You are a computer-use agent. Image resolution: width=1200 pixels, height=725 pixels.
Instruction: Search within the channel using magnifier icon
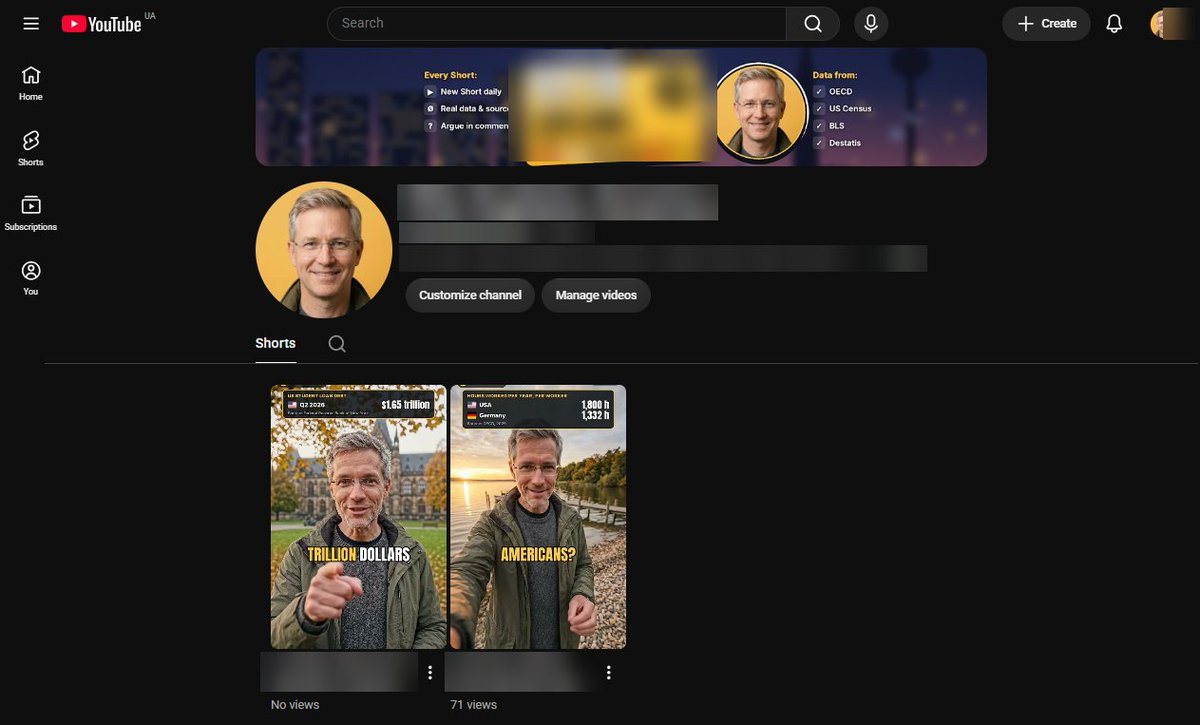click(337, 344)
